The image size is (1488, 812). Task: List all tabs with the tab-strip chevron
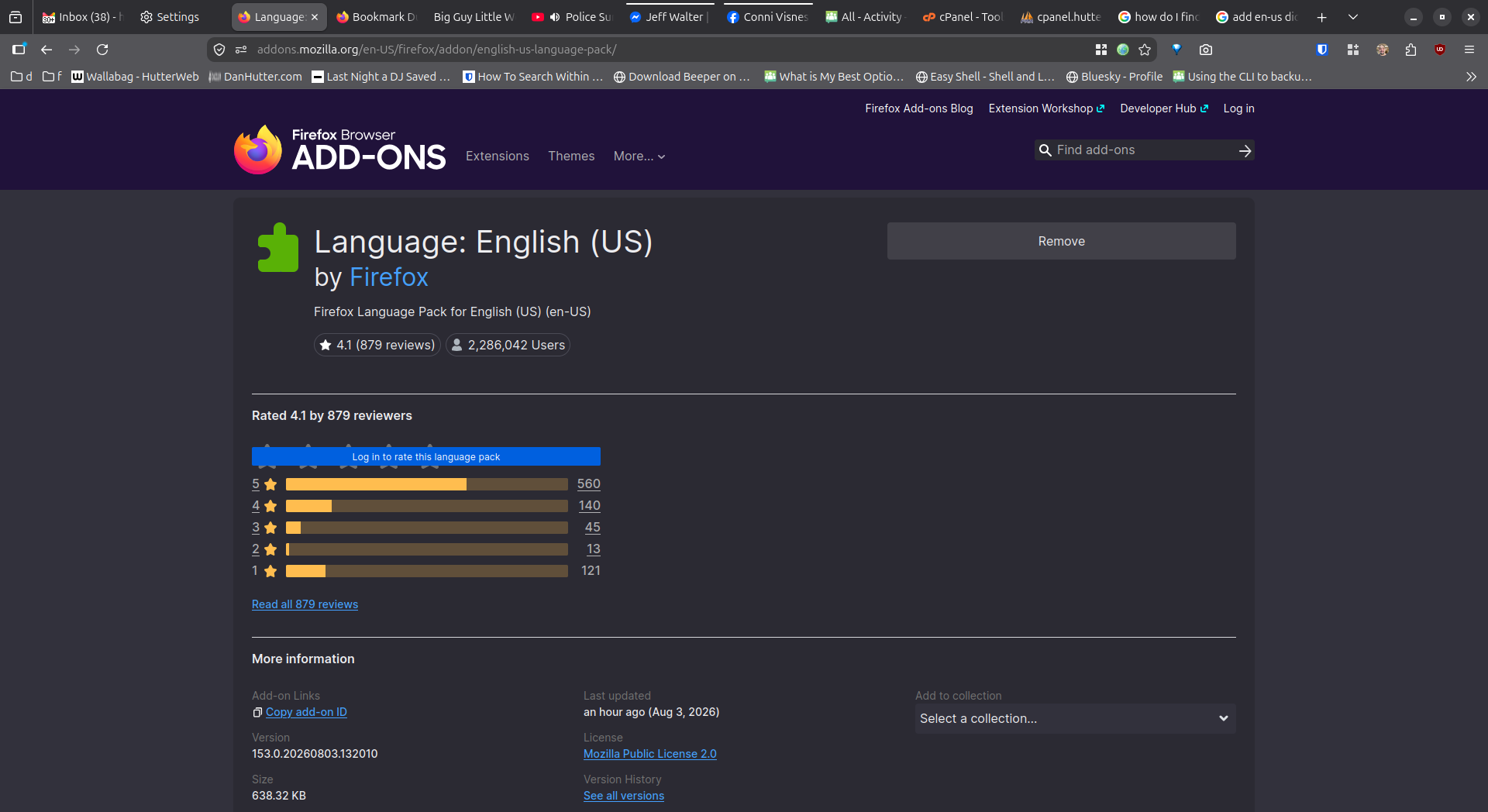[1353, 17]
